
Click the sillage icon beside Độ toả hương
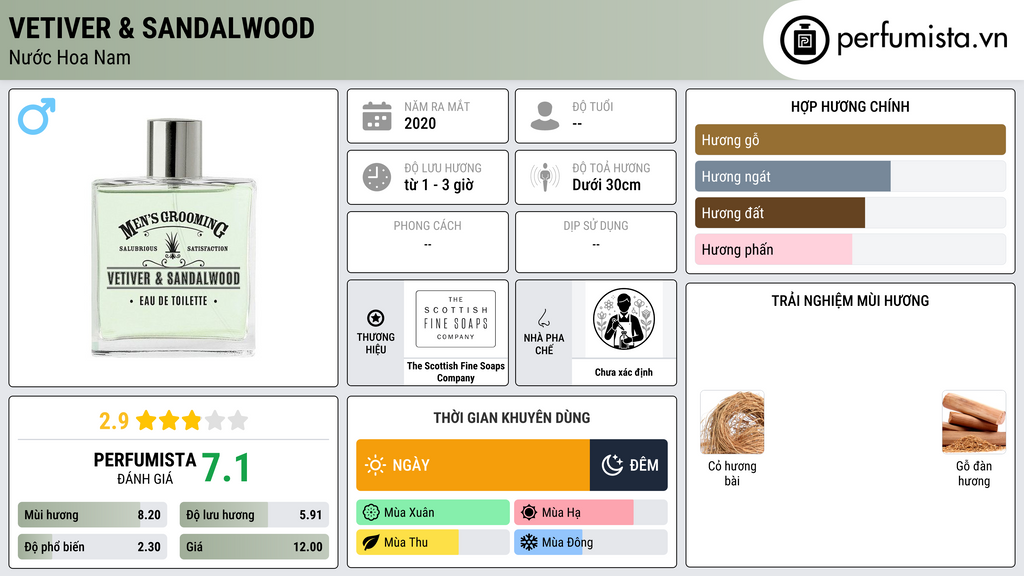click(x=545, y=177)
